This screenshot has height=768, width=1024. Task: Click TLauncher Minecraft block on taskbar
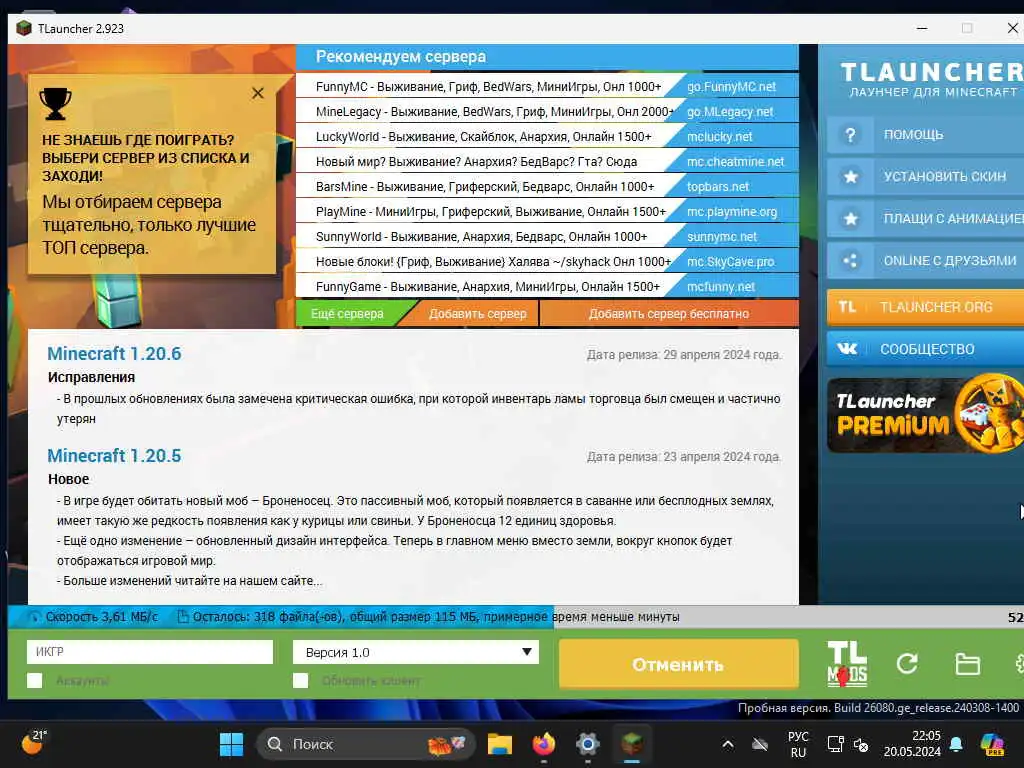pyautogui.click(x=632, y=744)
